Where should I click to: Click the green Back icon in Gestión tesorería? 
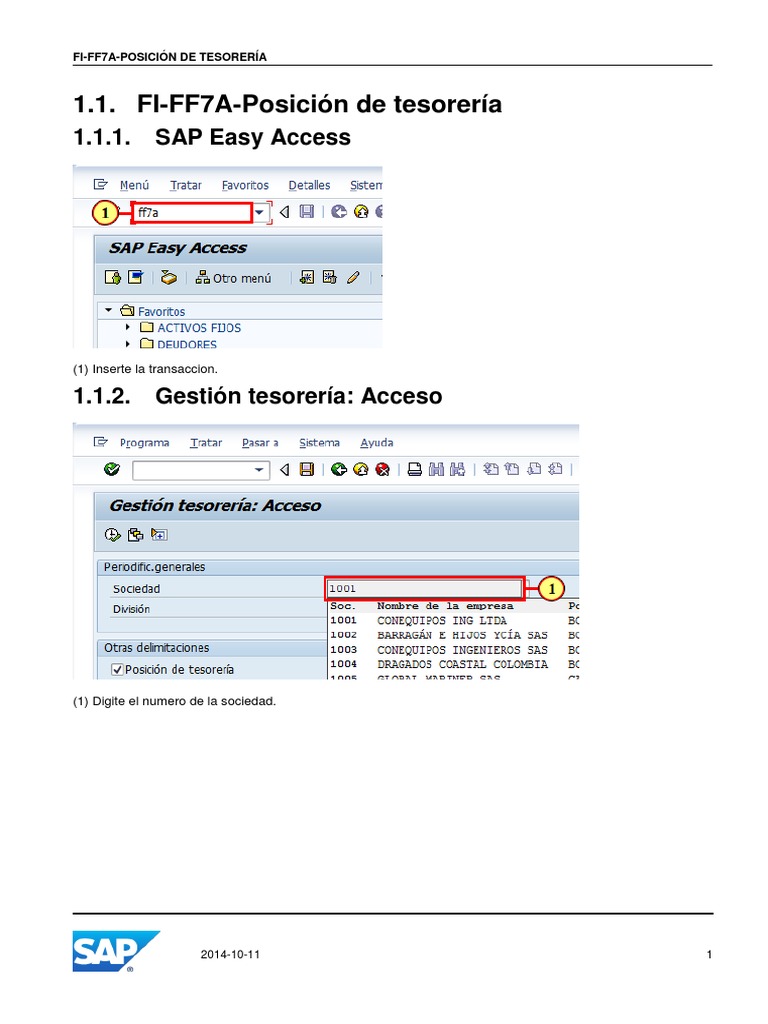click(x=338, y=470)
